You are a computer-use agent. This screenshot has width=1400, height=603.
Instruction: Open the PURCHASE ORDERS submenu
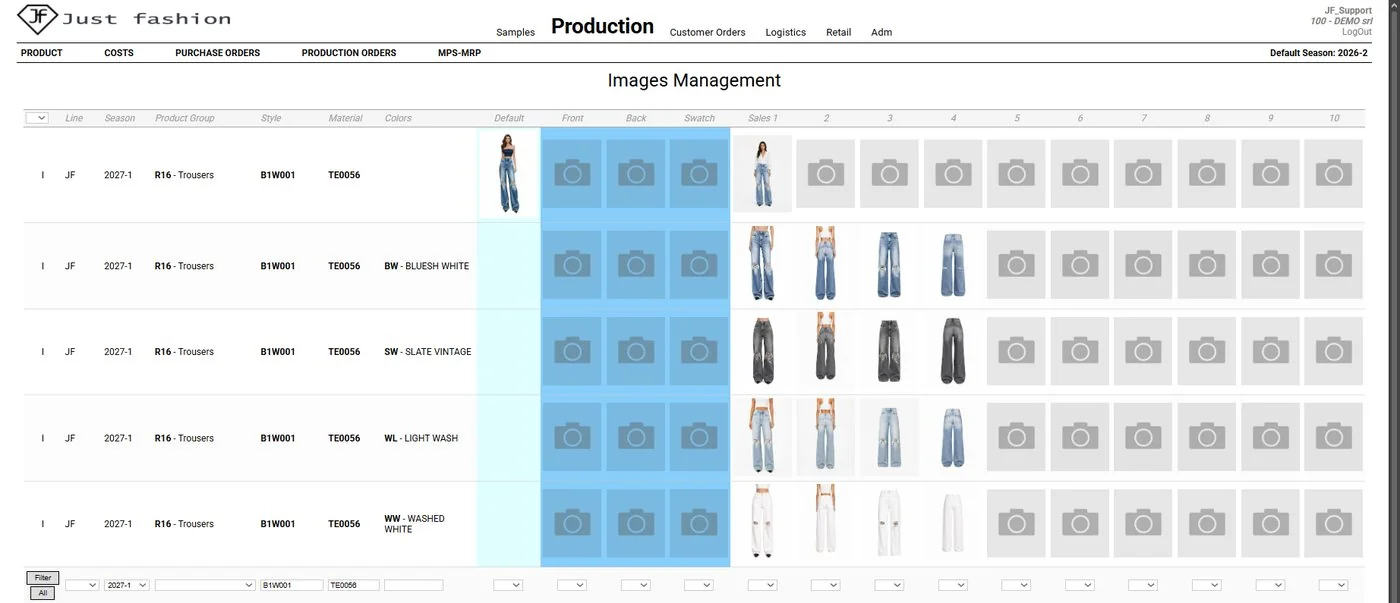217,53
